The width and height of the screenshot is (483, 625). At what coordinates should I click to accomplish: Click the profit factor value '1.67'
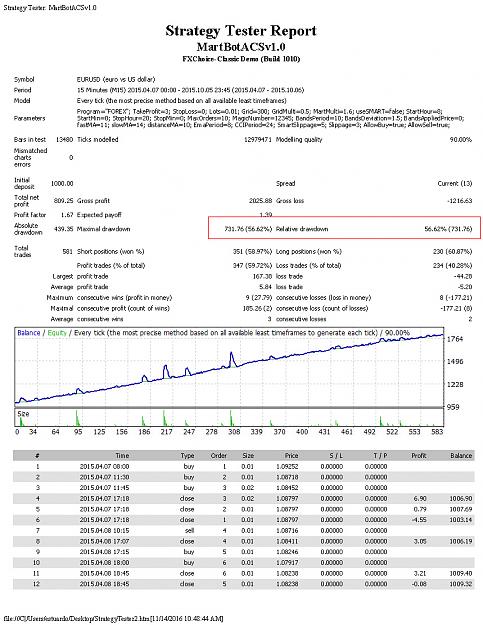(67, 214)
